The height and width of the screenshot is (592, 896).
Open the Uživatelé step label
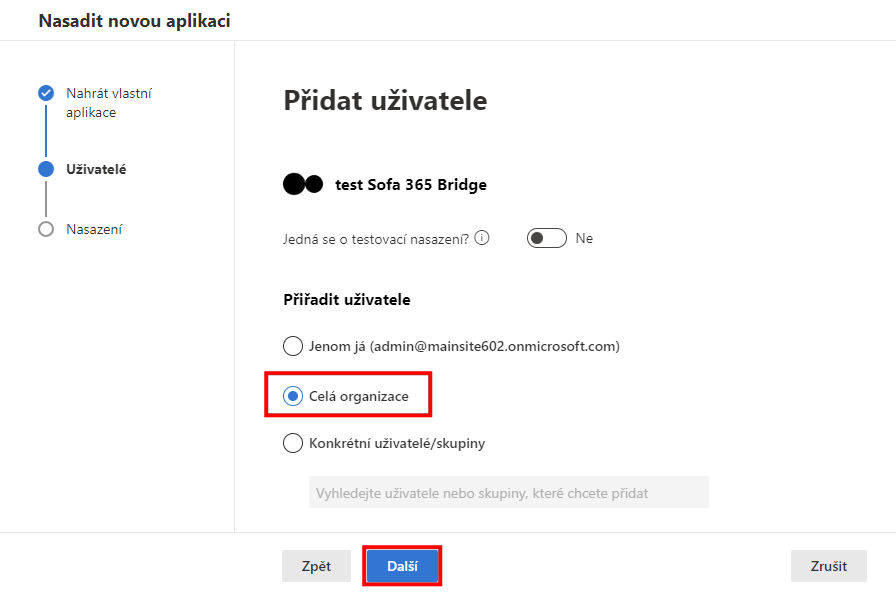coord(96,169)
